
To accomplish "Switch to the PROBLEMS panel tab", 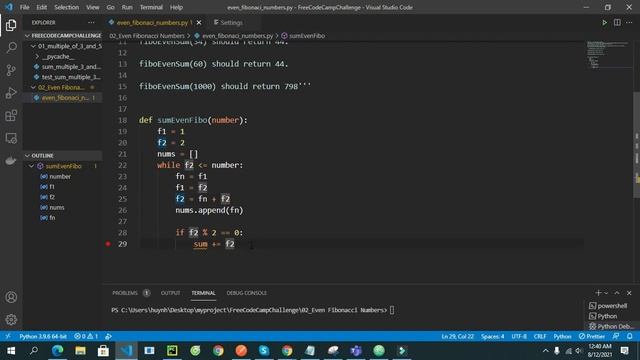I will click(x=125, y=293).
